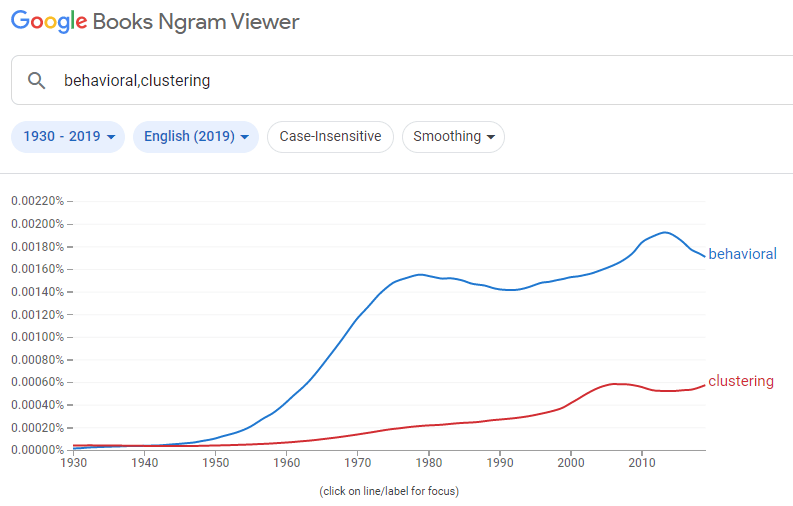Focus the blue behavioral series label
The width and height of the screenshot is (793, 506).
point(742,254)
